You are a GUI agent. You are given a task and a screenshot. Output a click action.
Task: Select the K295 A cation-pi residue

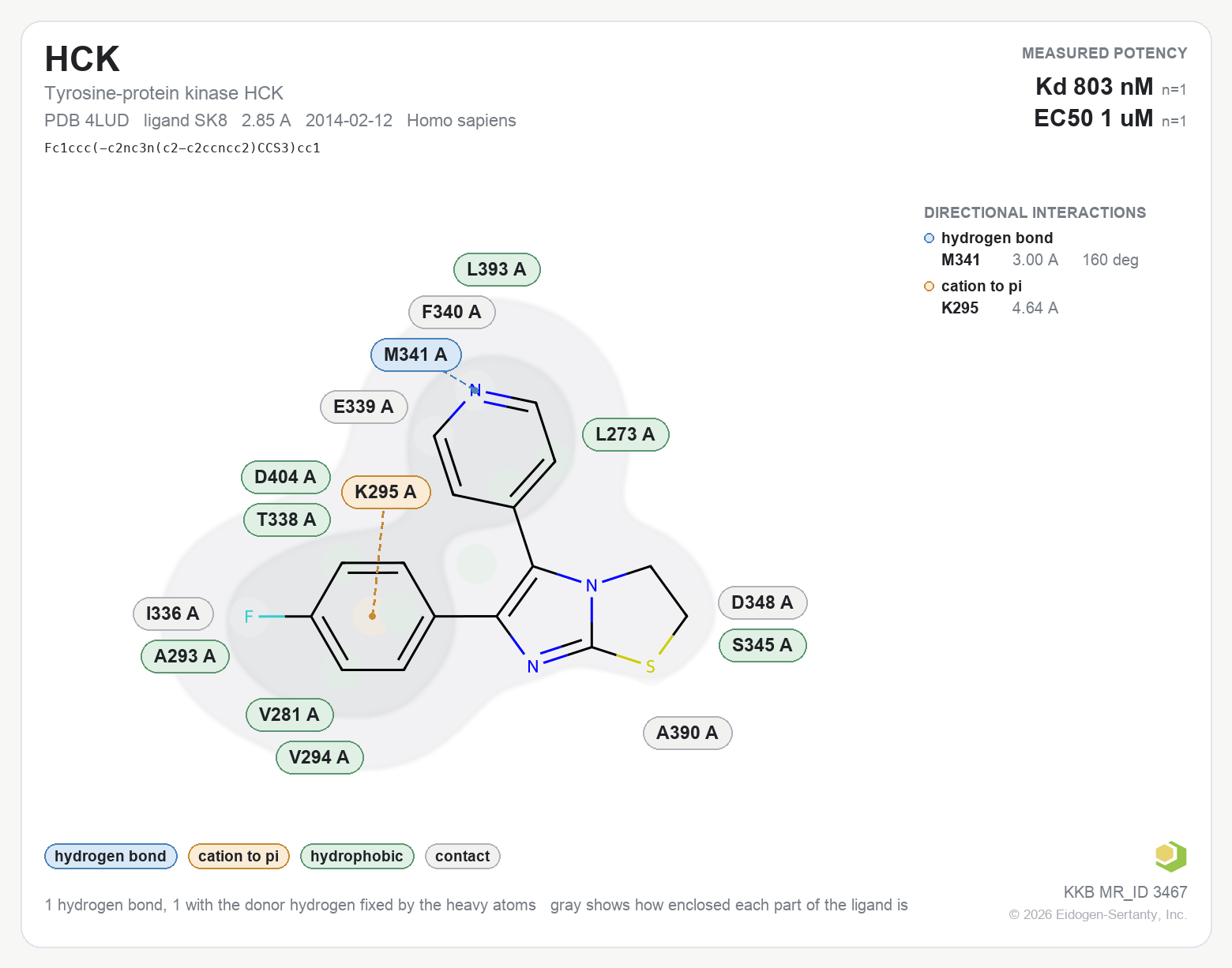(385, 492)
